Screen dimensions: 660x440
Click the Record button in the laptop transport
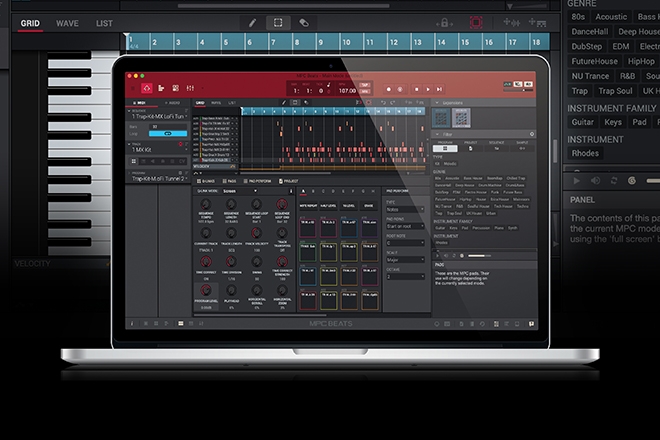click(x=389, y=89)
